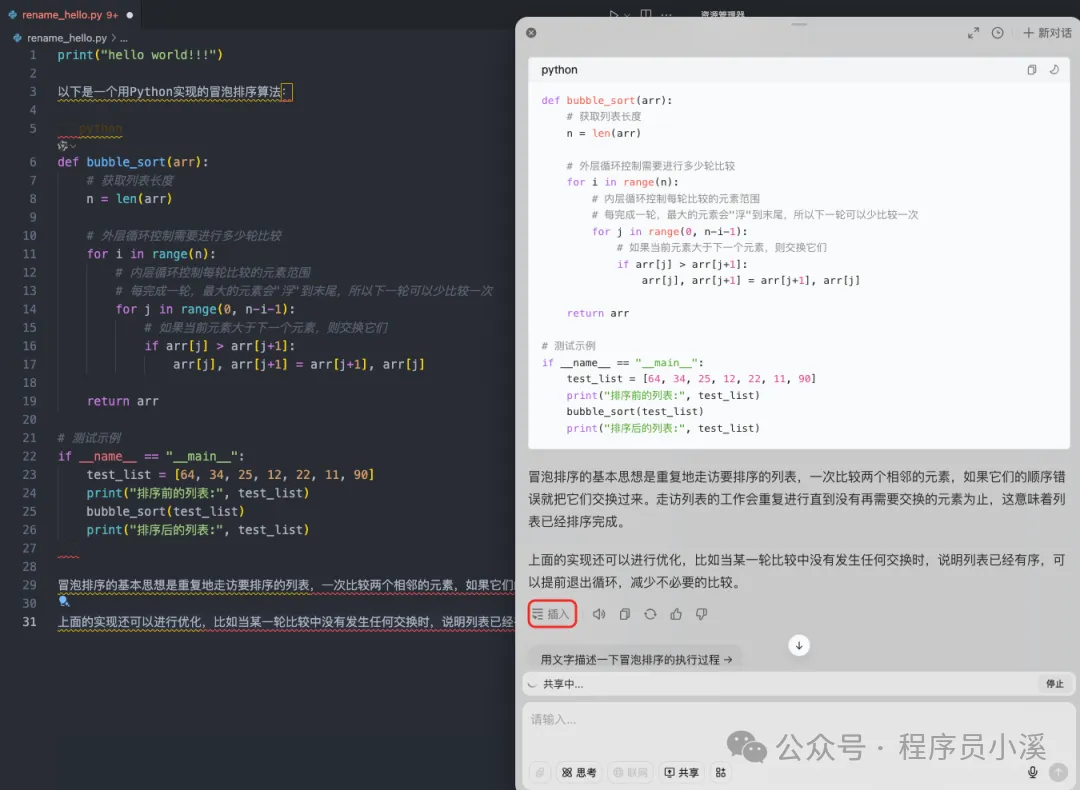This screenshot has height=790, width=1080.
Task: Click the Insert (插入) code button
Action: [x=552, y=614]
